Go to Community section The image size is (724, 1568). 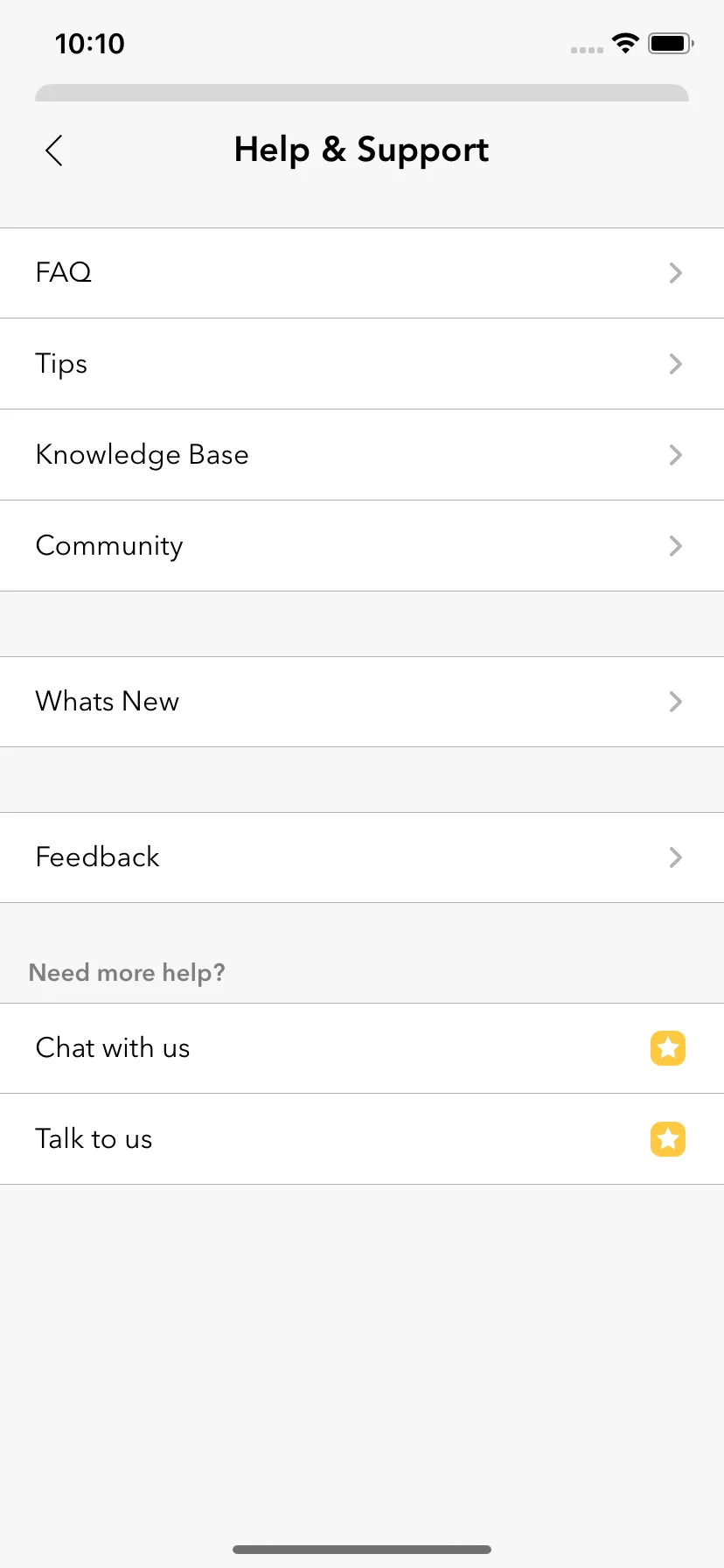coord(362,546)
